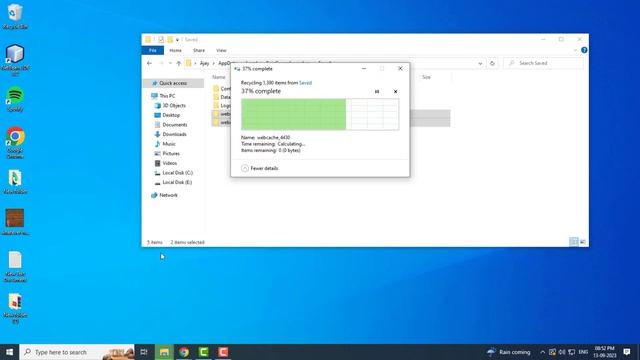Select Network in navigation pane
Viewport: 640px width, 360px height.
click(168, 196)
